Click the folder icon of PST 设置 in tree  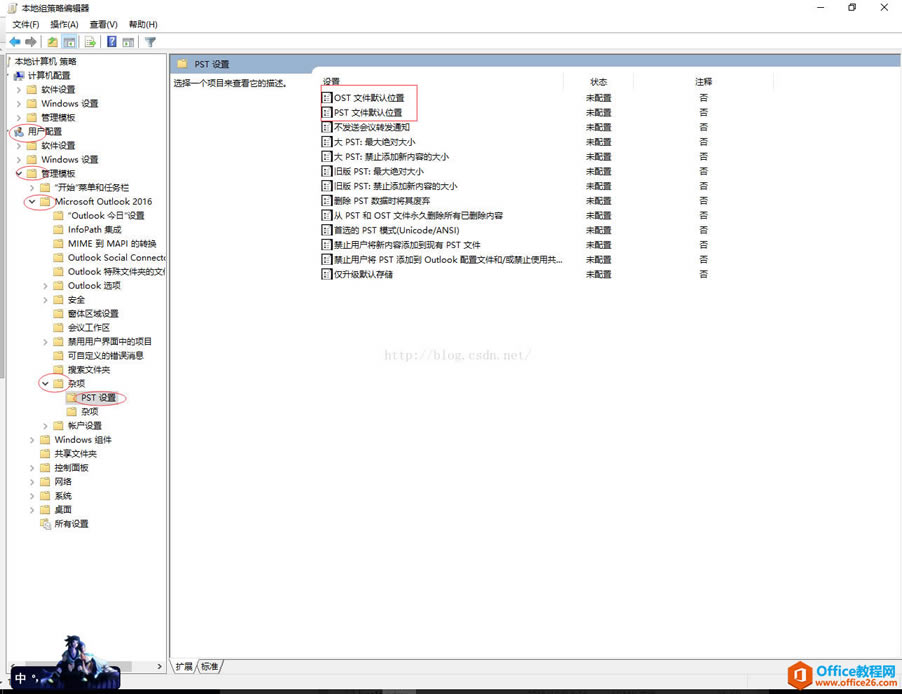[71, 398]
